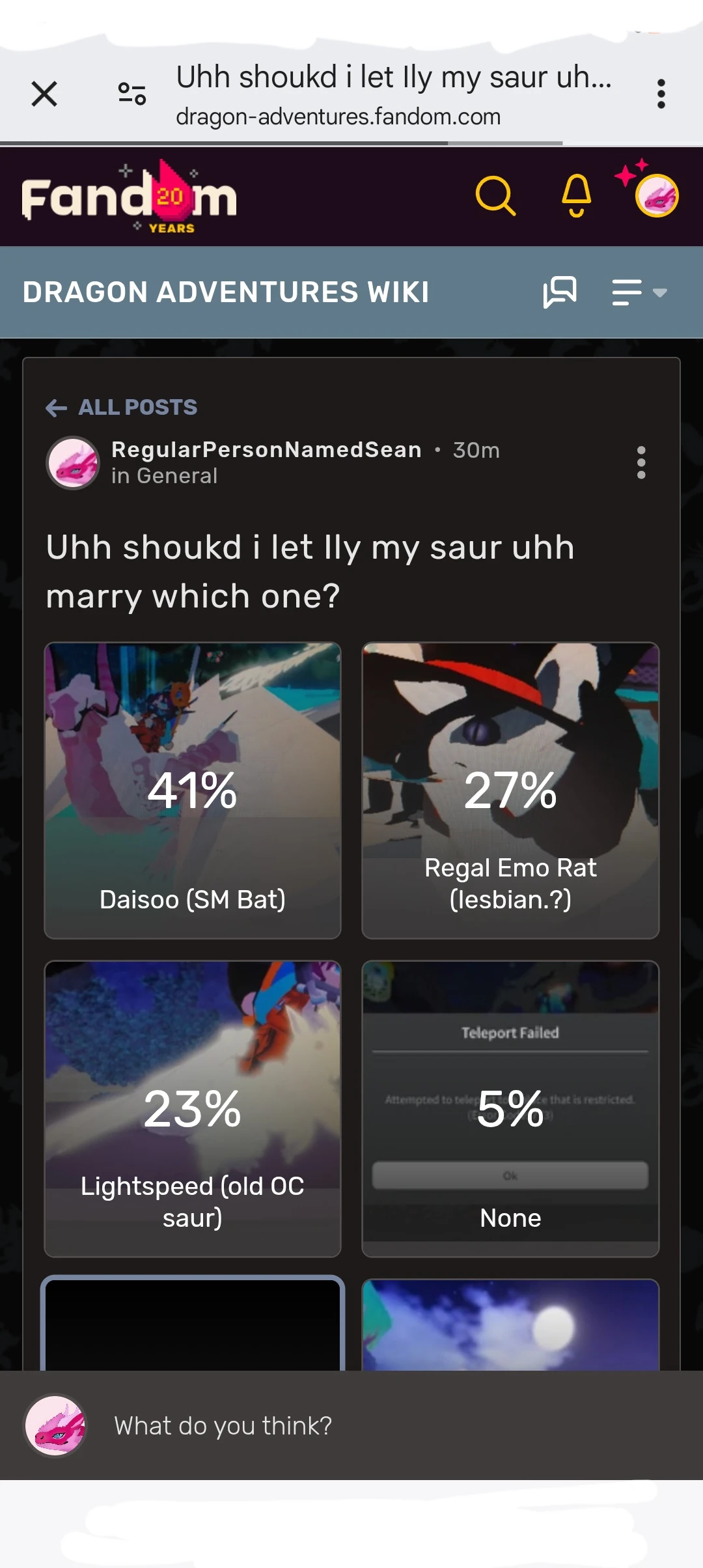Vote for Regal Emo Rat option
This screenshot has width=703, height=1568.
click(510, 791)
